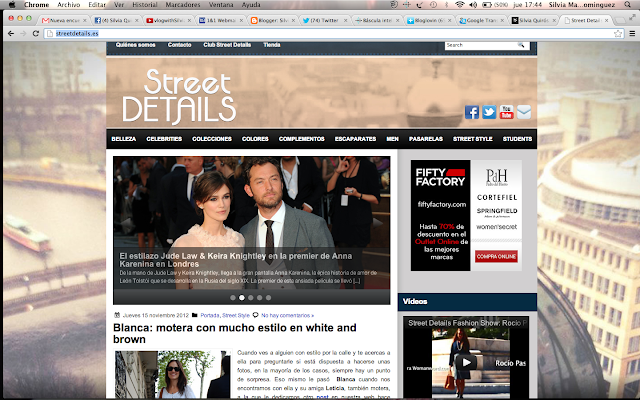Switch to the (74) Twitter tab

point(324,20)
